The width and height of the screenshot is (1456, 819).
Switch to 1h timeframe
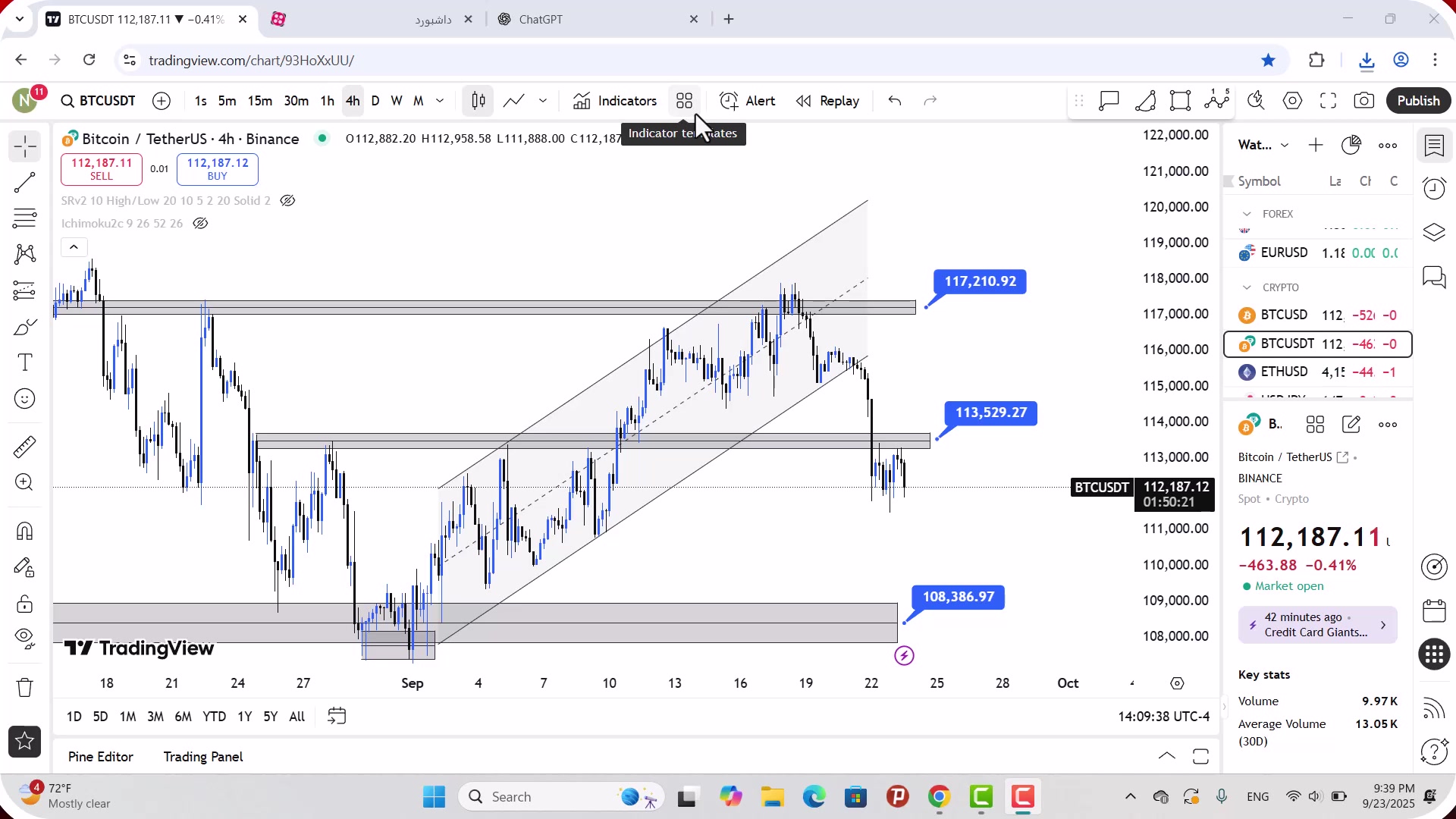tap(327, 101)
